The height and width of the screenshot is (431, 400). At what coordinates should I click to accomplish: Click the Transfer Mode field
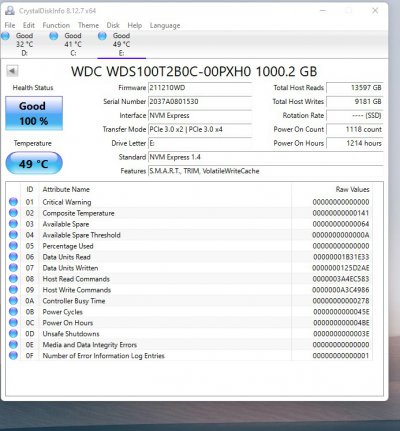[x=200, y=129]
